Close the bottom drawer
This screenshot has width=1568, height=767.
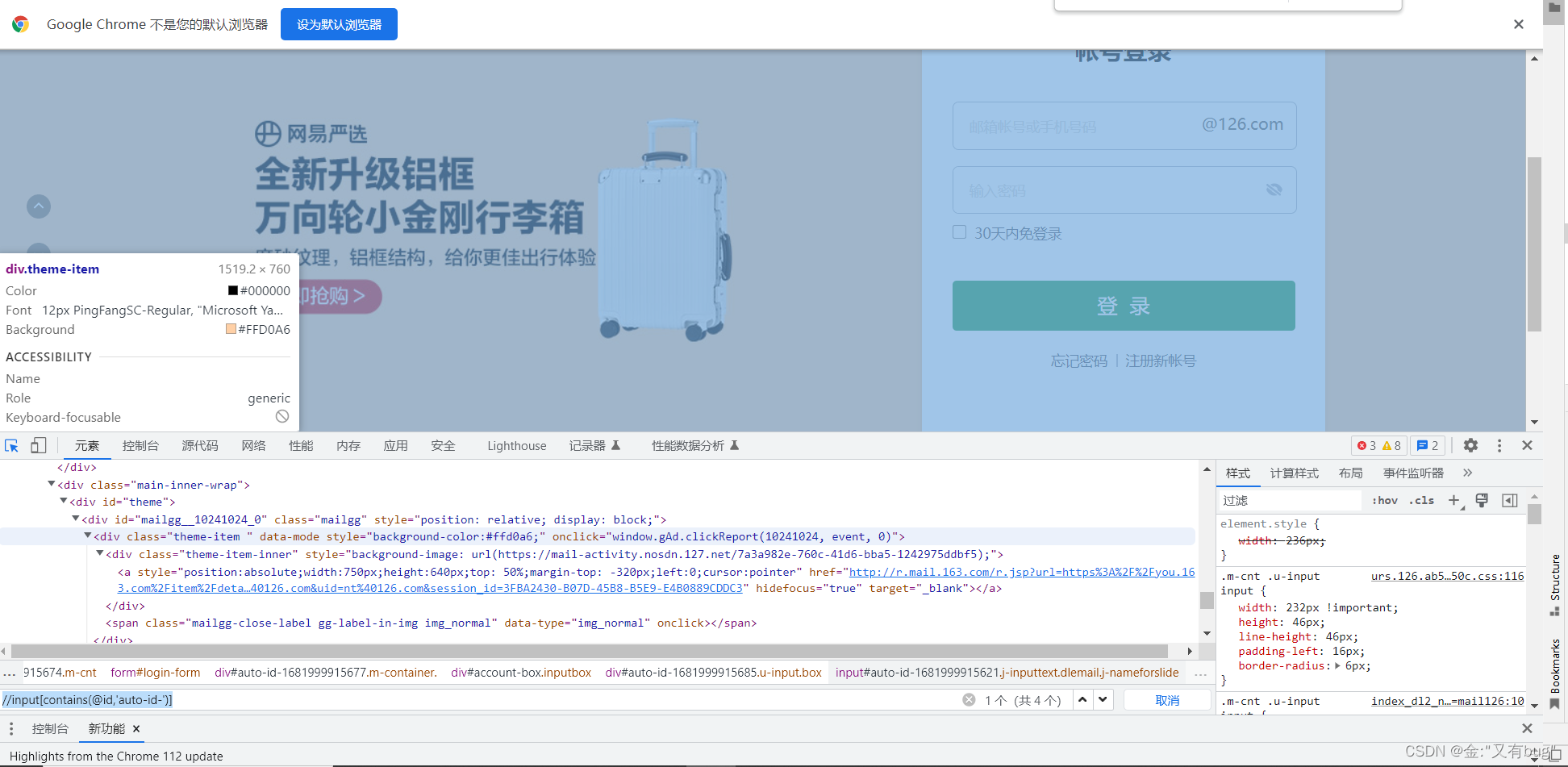coord(1527,728)
